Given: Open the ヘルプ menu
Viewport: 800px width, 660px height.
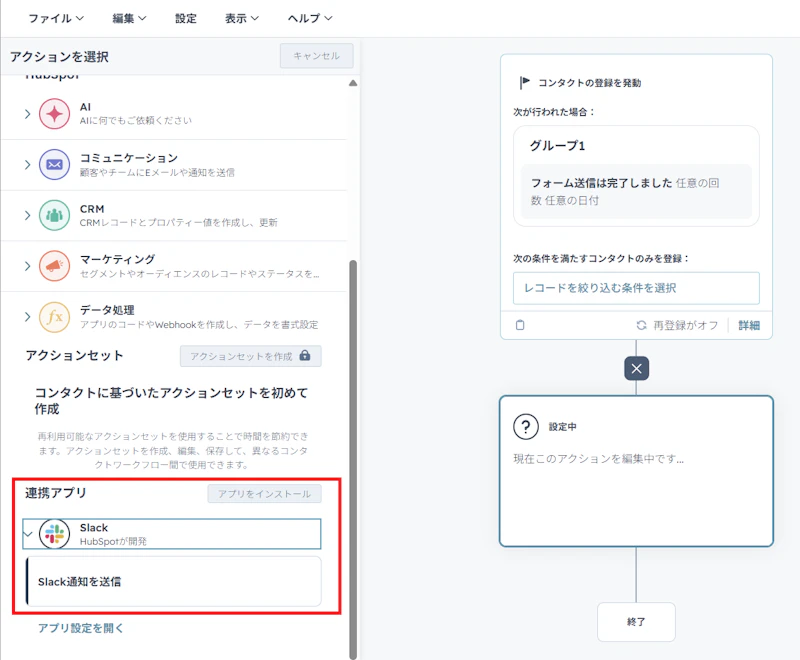Looking at the screenshot, I should point(310,18).
